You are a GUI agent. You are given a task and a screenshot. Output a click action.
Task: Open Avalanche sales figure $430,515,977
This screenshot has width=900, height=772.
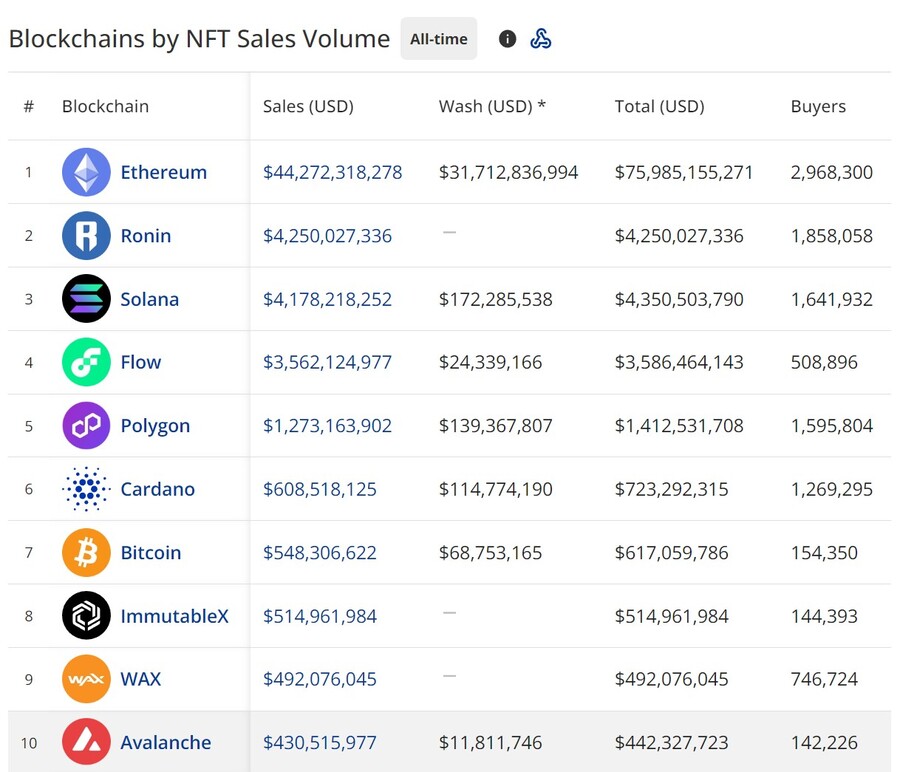(x=320, y=742)
